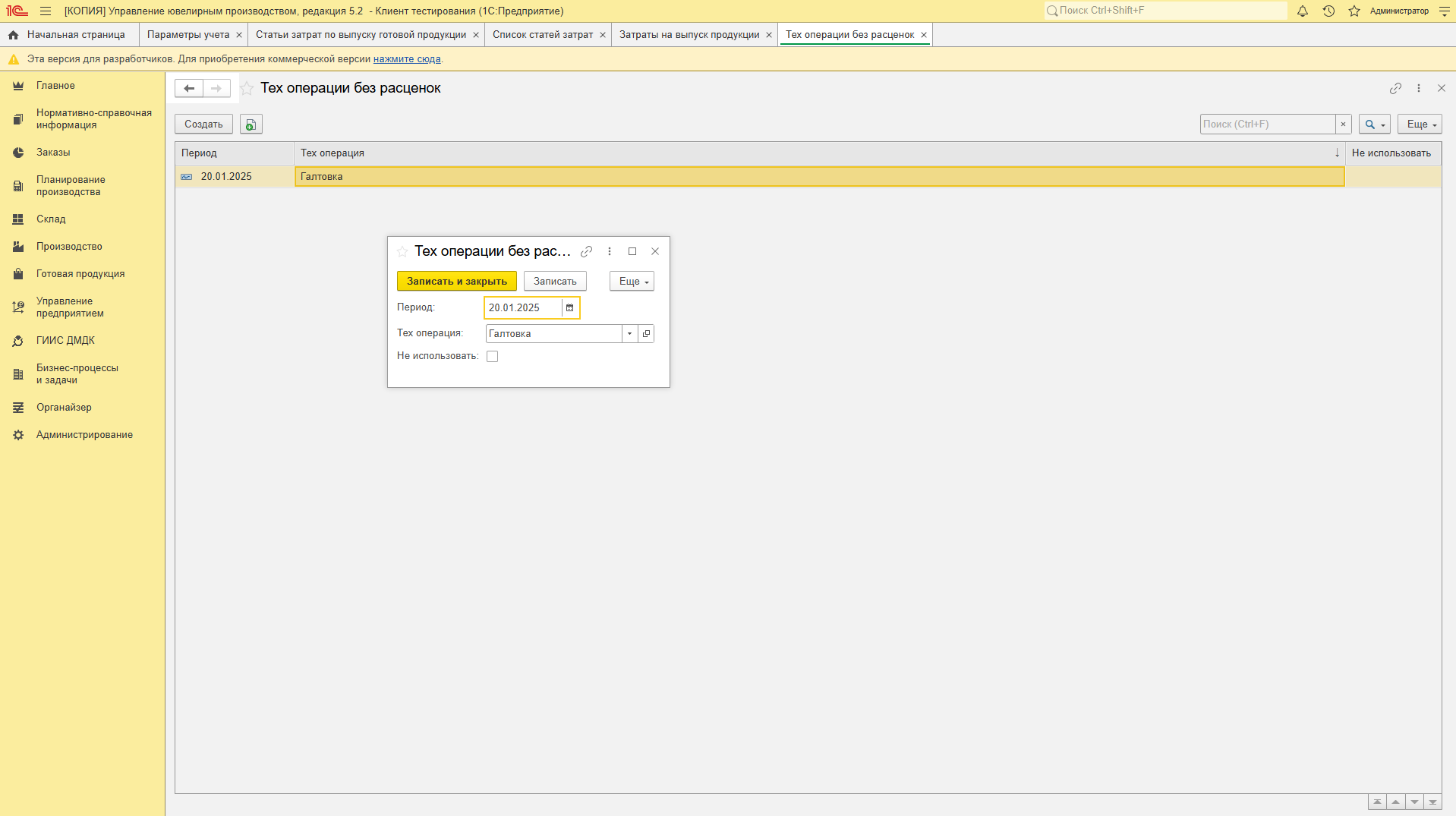Open Готовая продукция section
The height and width of the screenshot is (816, 1456).
[x=82, y=274]
